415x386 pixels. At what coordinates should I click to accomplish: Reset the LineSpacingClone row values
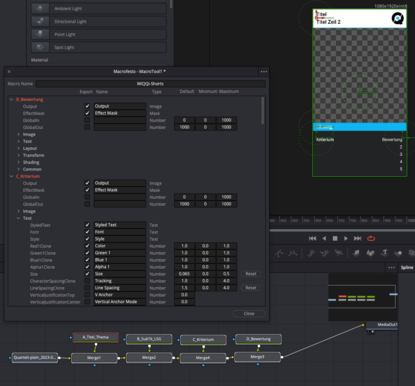251,288
